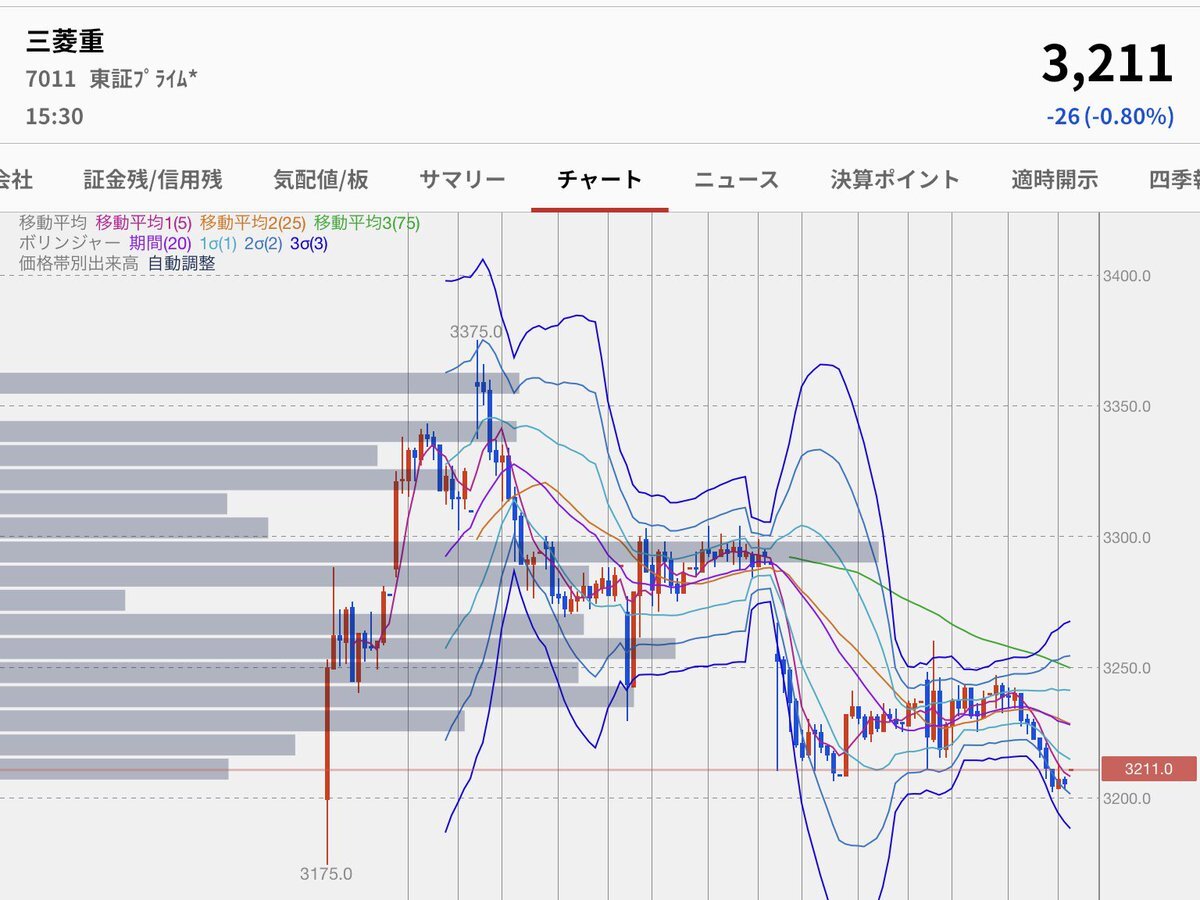Click 自動調整 for price-volume bars

tap(181, 263)
